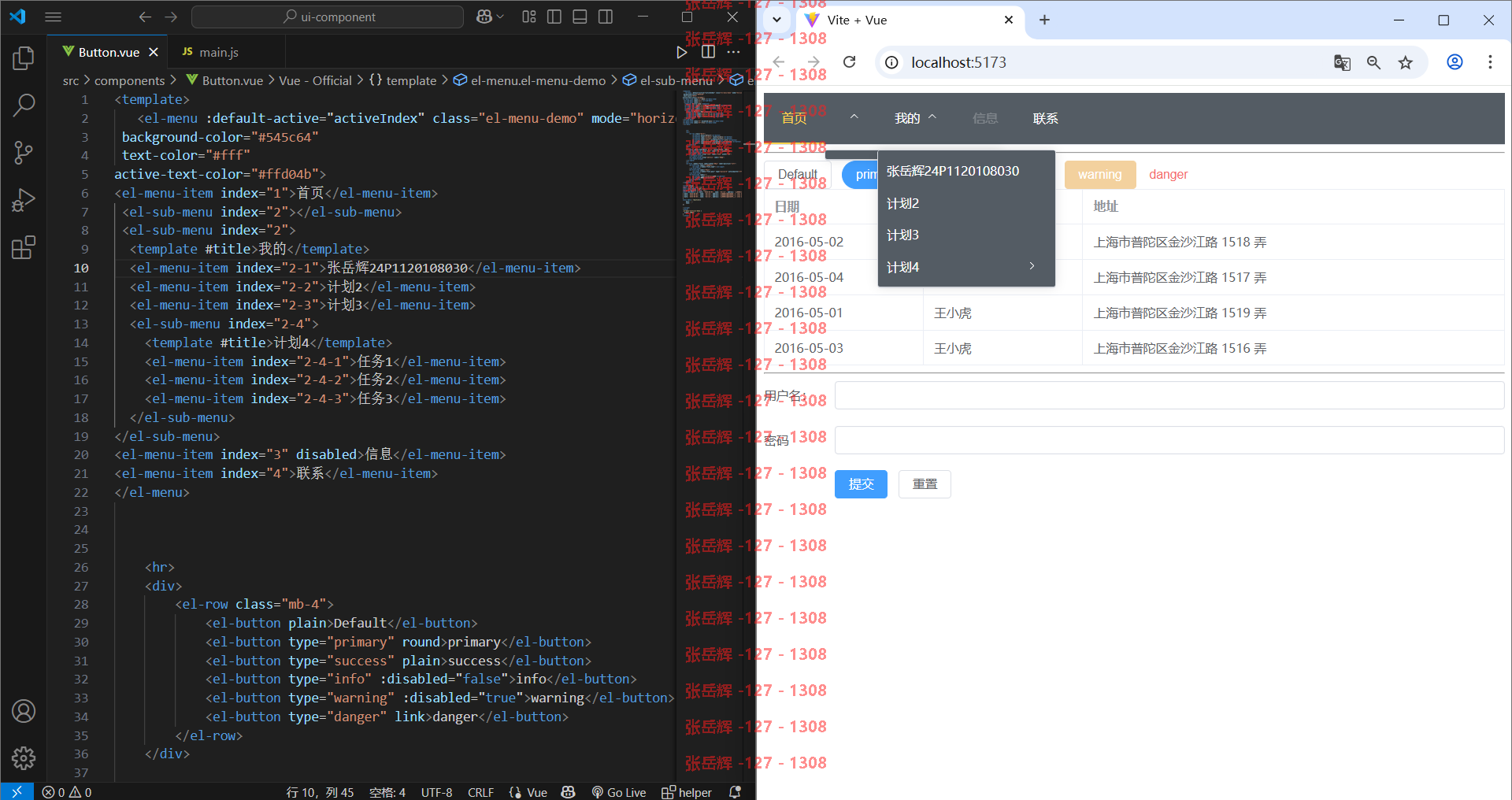Click the danger link button
This screenshot has height=800, width=1512.
[1168, 174]
